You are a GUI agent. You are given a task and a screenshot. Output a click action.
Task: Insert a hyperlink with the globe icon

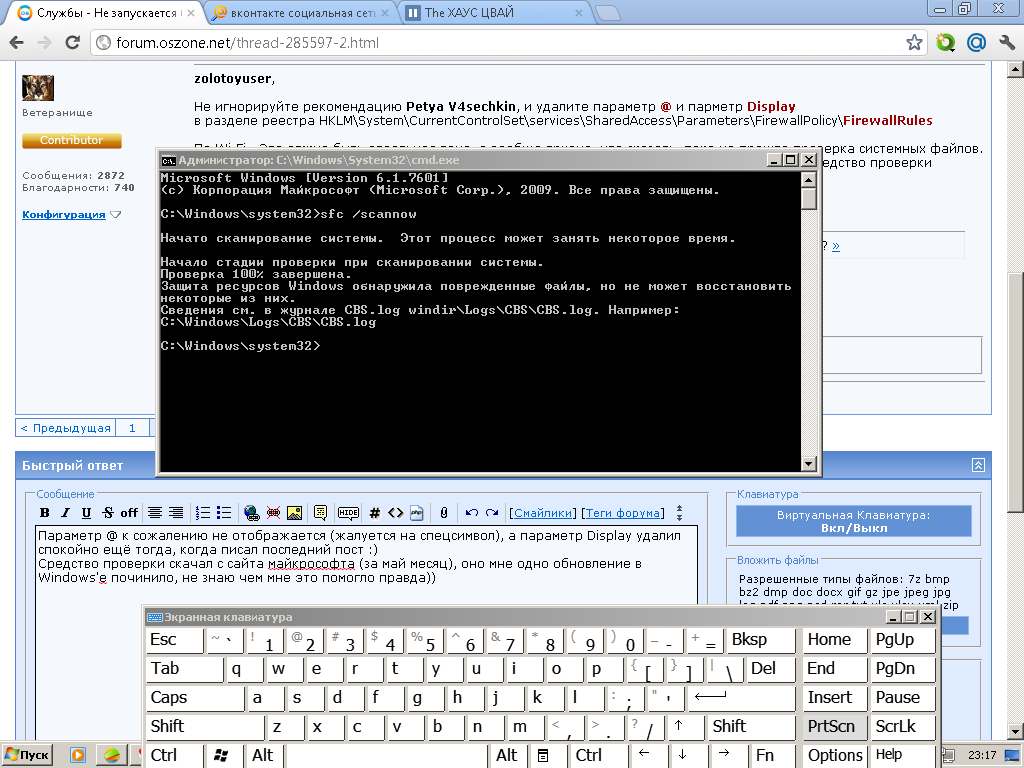(x=251, y=513)
